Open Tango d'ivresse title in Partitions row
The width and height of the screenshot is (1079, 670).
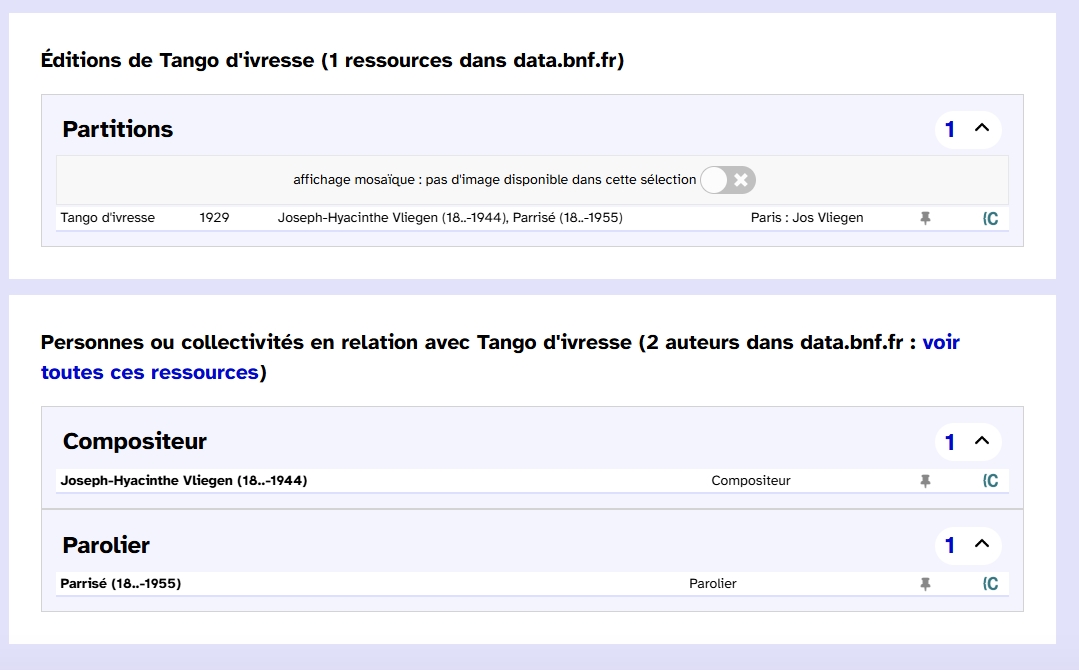[x=108, y=218]
